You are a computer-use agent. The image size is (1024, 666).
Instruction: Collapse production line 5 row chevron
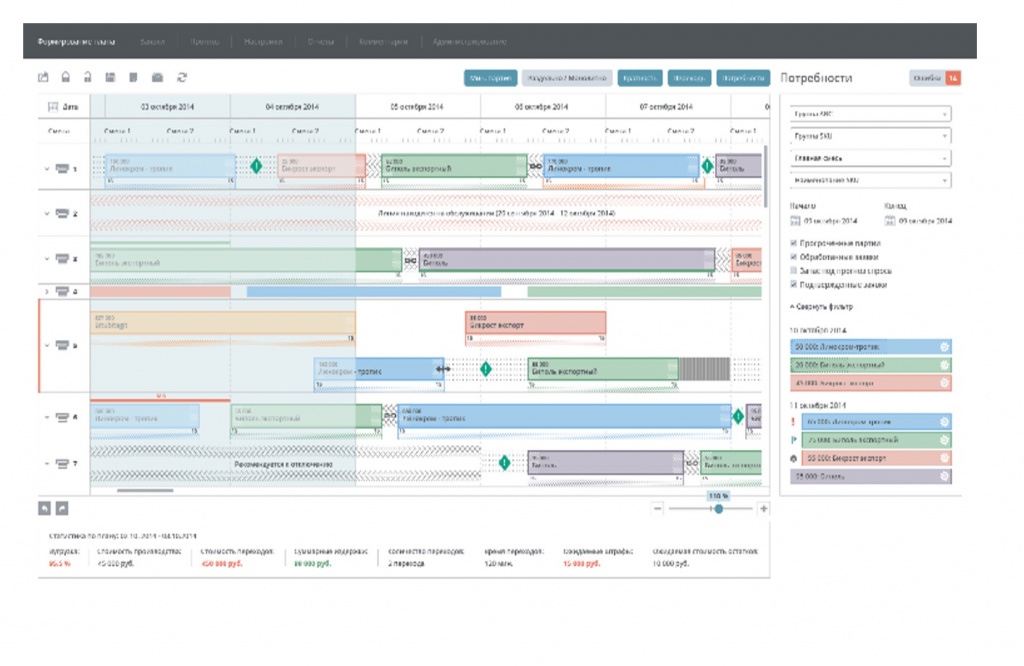[x=47, y=345]
